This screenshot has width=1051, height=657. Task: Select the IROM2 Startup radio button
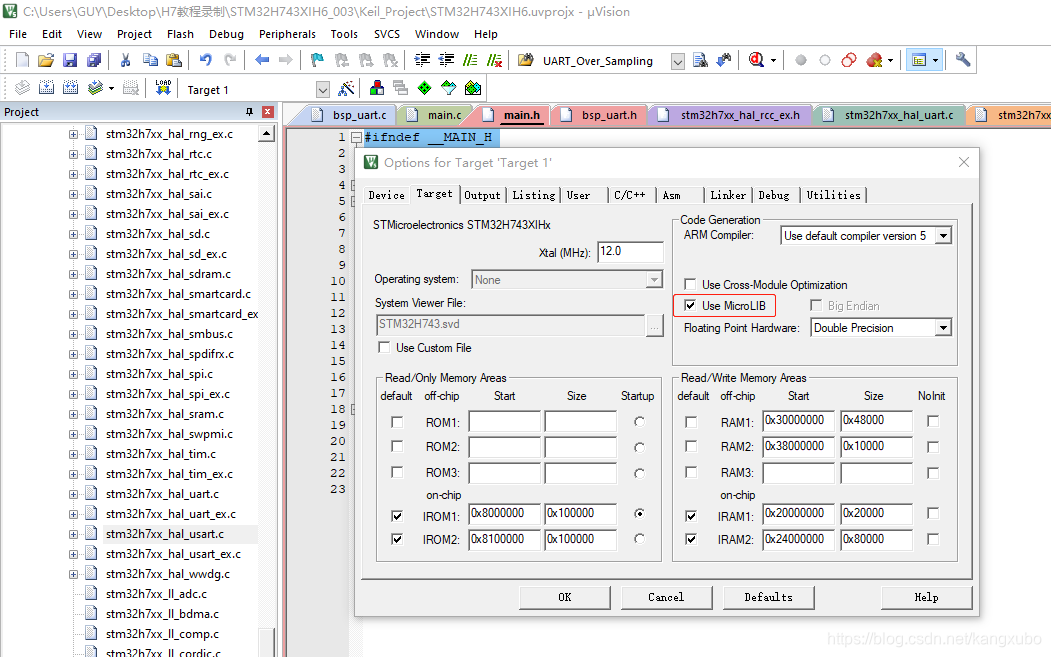[639, 539]
